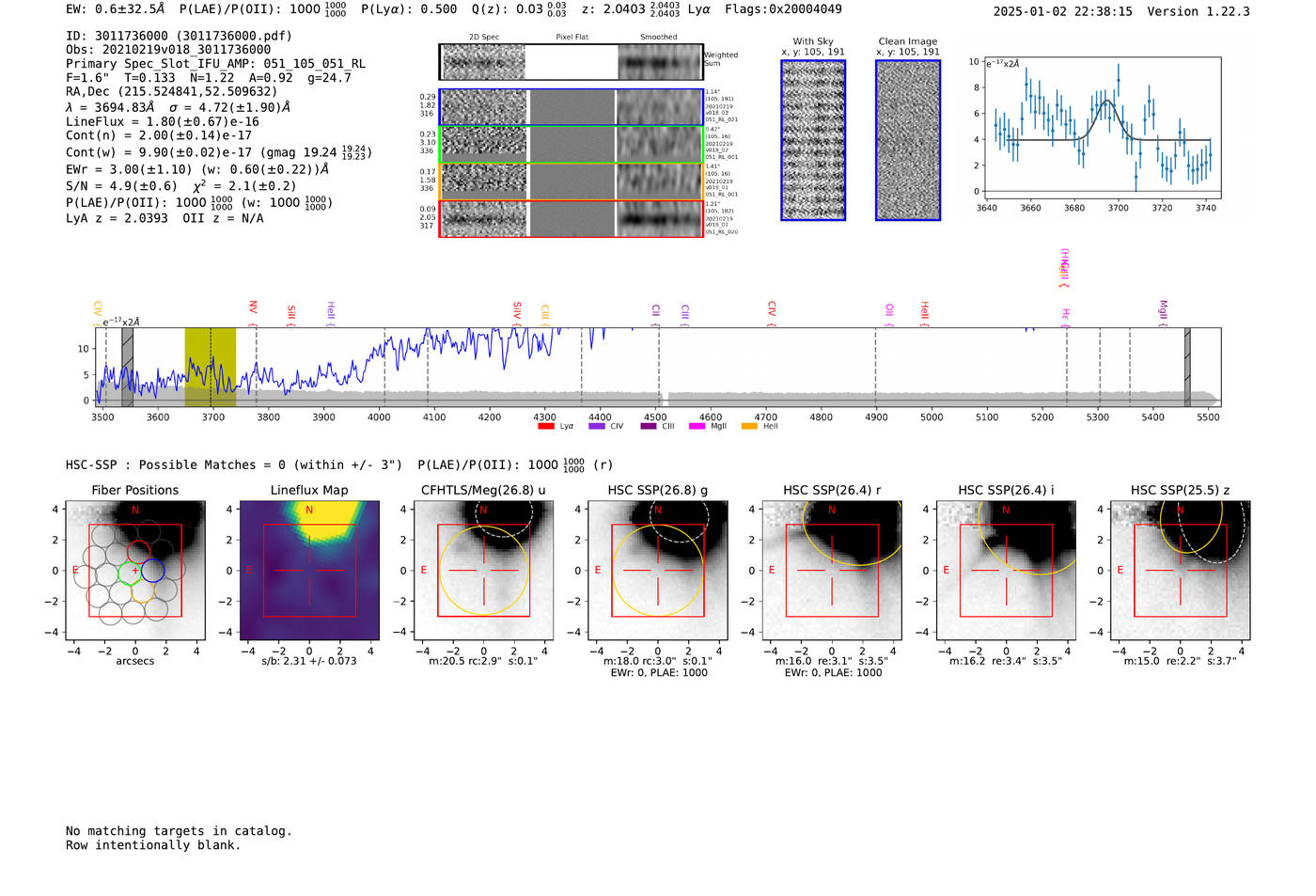
Task: Click the orange HeII legend swatch
Action: click(x=749, y=427)
